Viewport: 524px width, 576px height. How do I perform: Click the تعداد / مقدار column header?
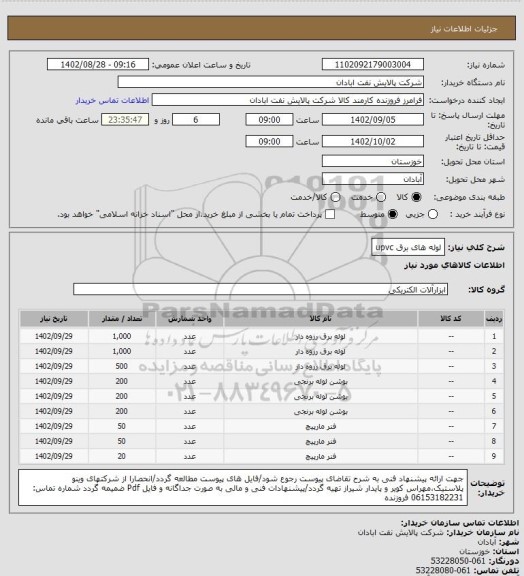pyautogui.click(x=122, y=318)
